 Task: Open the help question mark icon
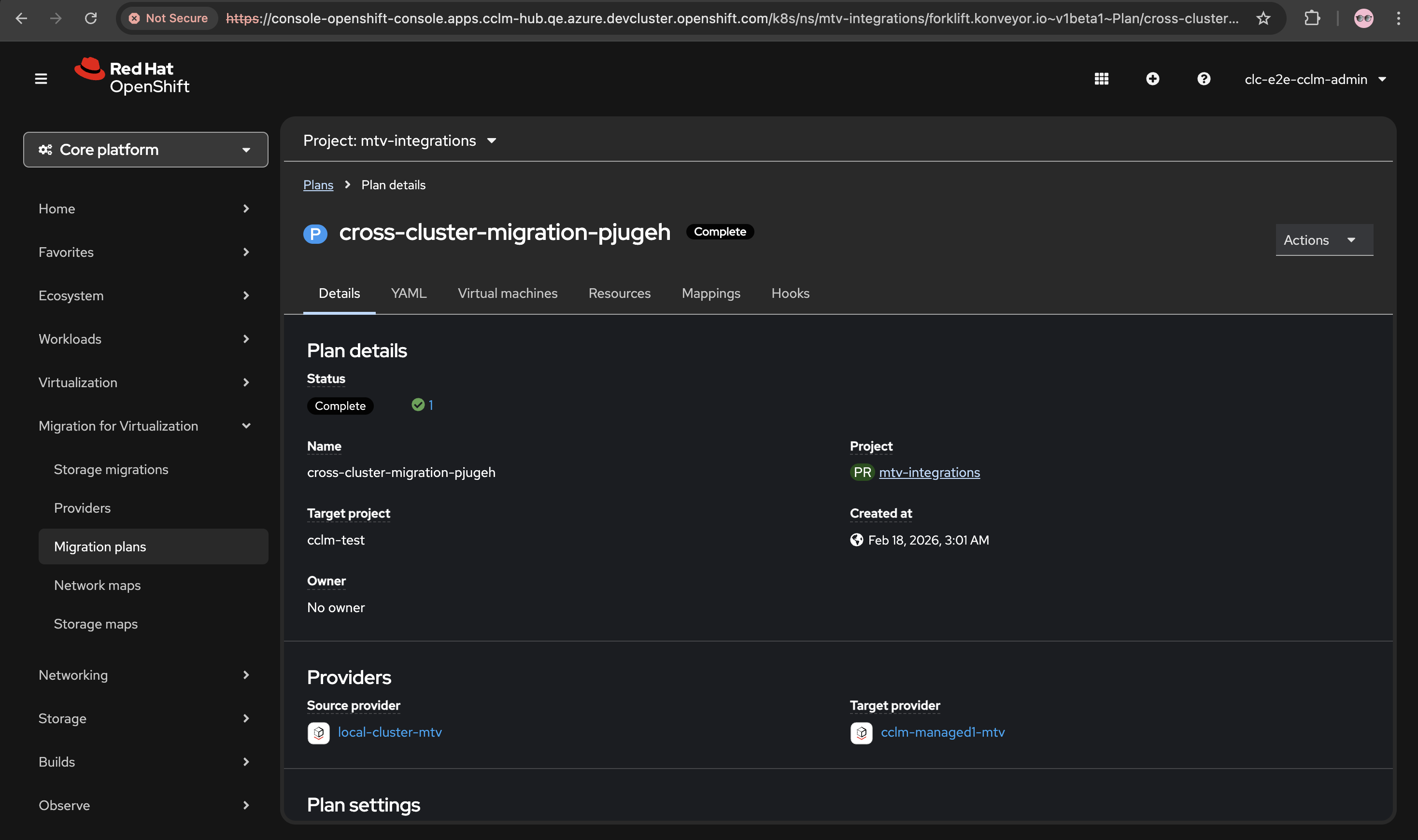[x=1204, y=79]
